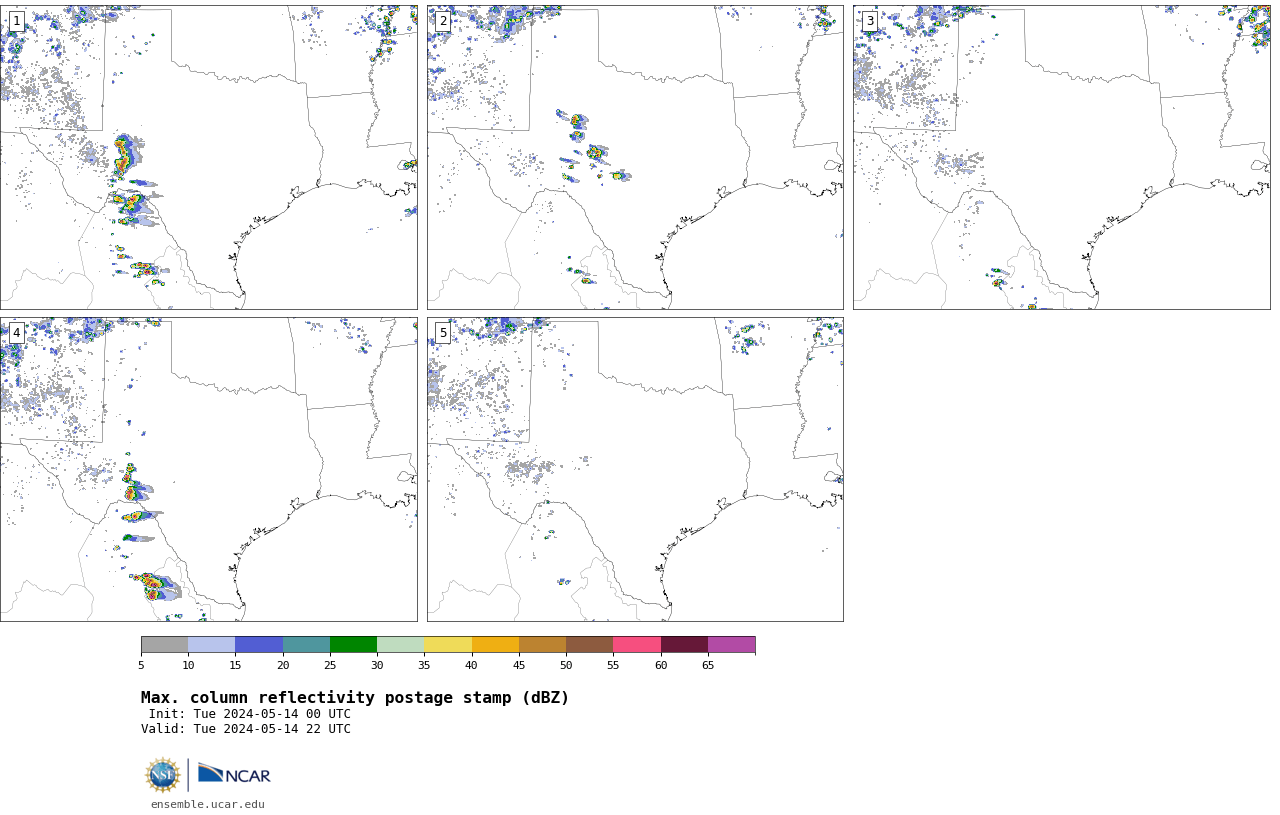This screenshot has width=1280, height=815.
Task: Click the pink 55-60 dBZ swatch
Action: 637,644
